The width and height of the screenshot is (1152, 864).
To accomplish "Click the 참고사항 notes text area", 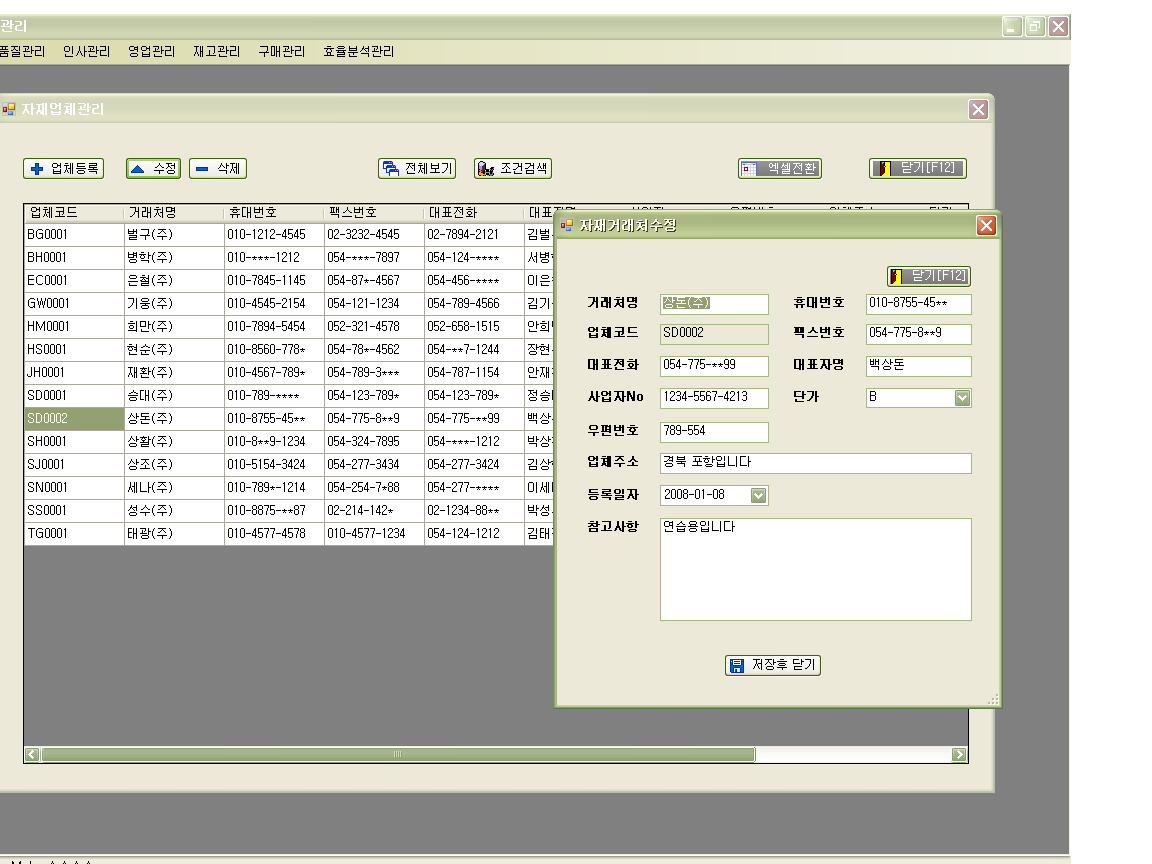I will point(816,569).
